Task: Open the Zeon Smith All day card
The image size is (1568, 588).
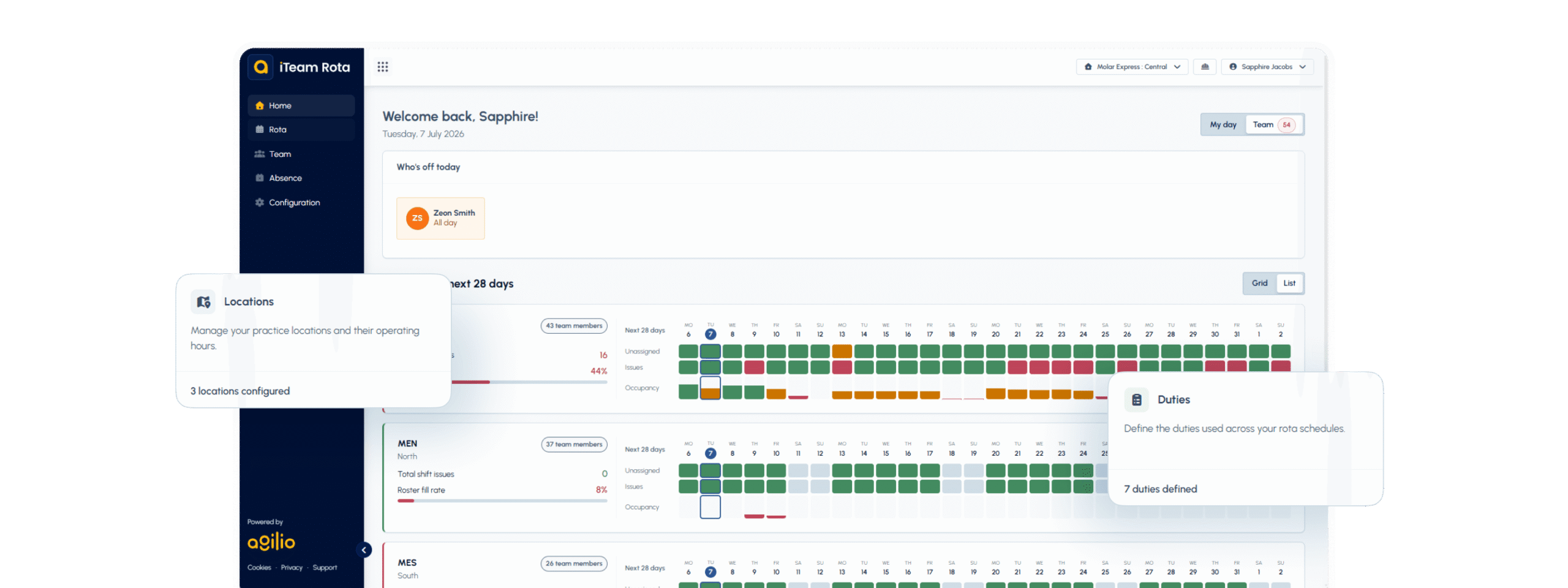Action: coord(440,218)
